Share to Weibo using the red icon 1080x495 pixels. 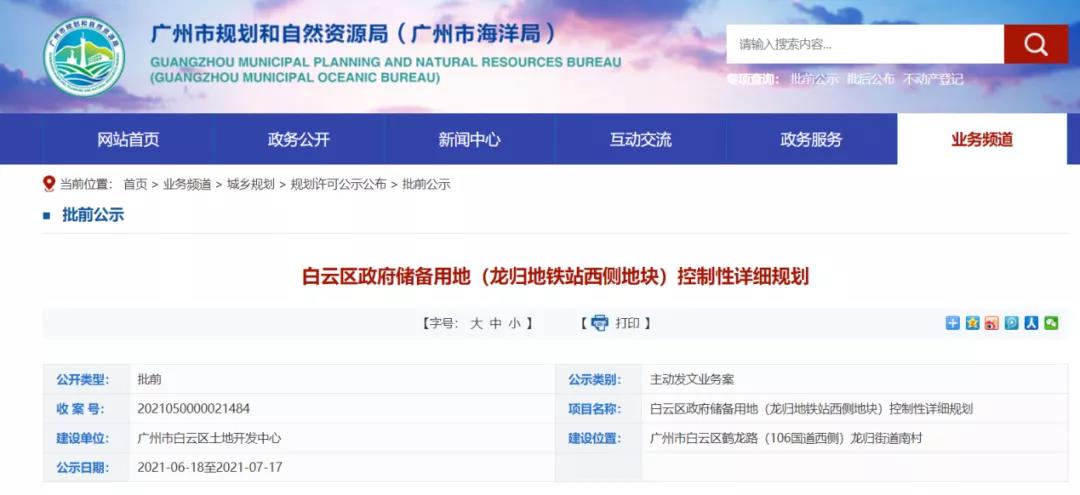pos(992,323)
